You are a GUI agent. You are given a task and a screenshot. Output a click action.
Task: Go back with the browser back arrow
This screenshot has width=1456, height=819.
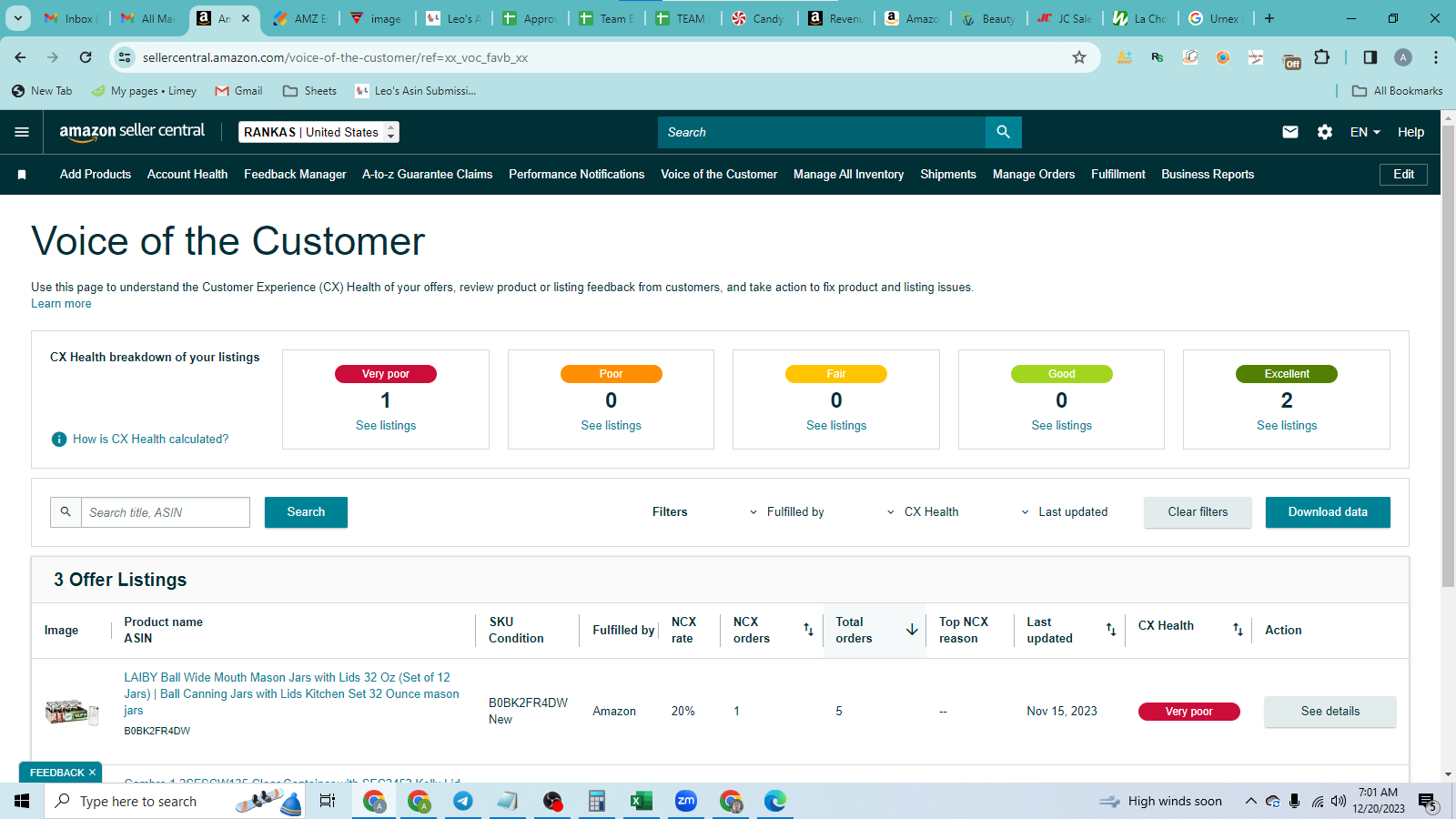coord(20,57)
